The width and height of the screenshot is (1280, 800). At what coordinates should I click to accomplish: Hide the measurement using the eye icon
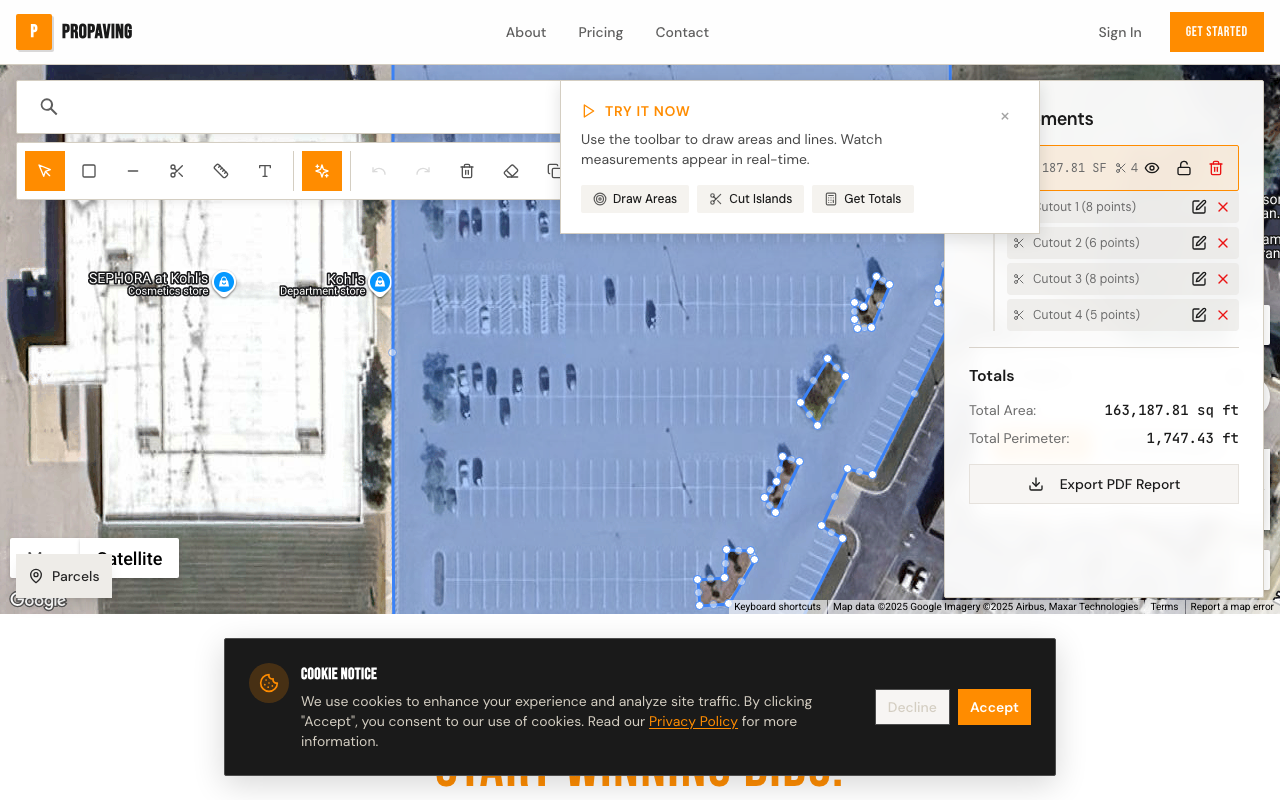(1152, 168)
